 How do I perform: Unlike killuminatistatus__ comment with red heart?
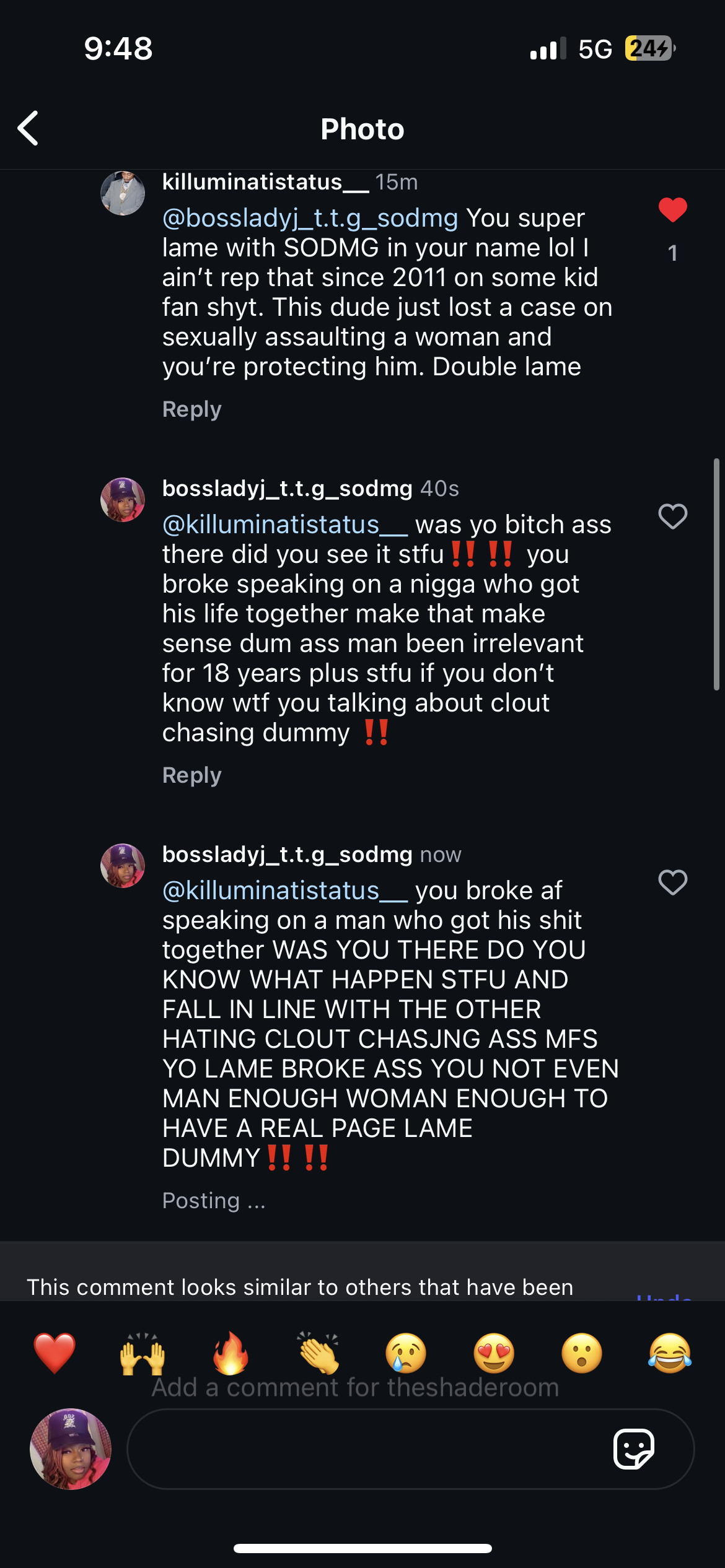click(x=672, y=210)
